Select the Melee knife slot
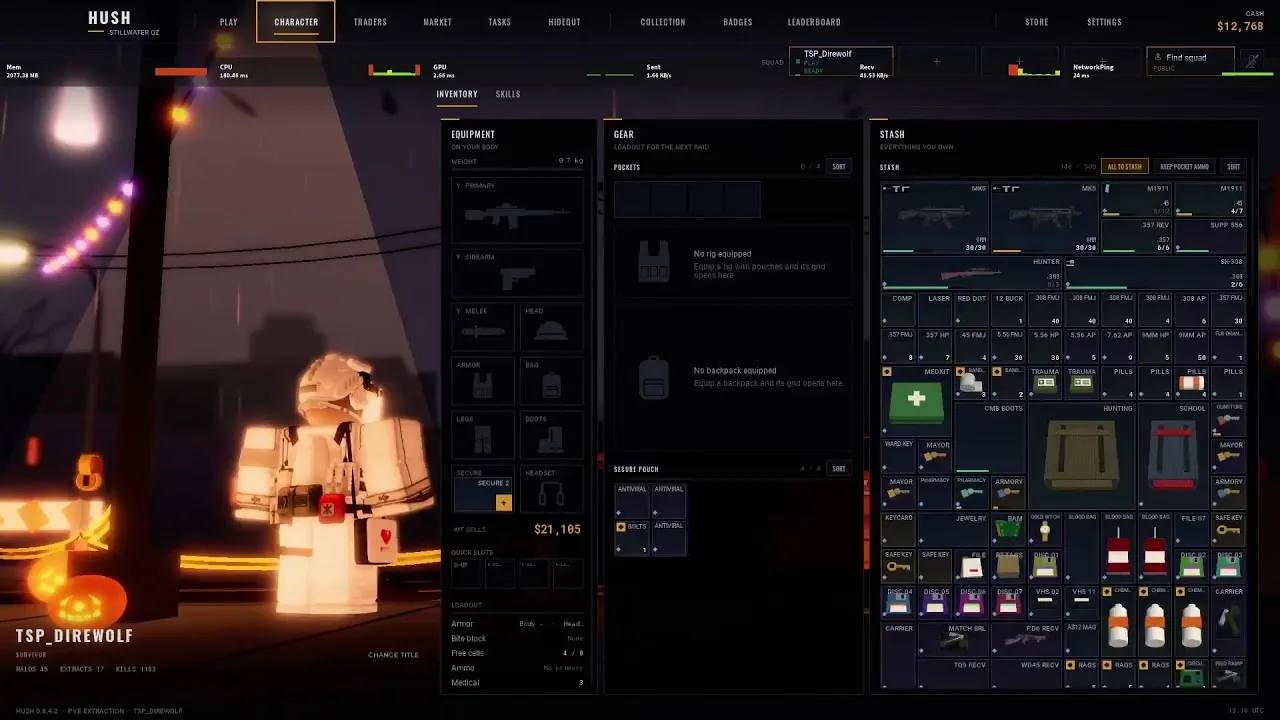The width and height of the screenshot is (1280, 720). [483, 327]
